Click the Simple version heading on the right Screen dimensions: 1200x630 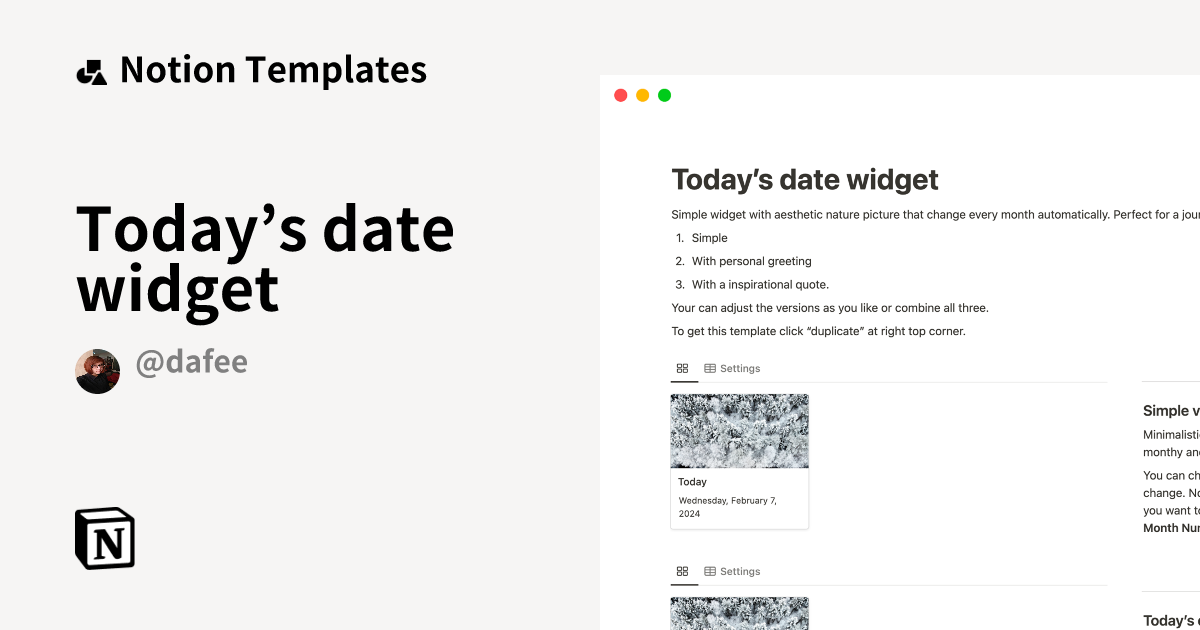pyautogui.click(x=1168, y=410)
